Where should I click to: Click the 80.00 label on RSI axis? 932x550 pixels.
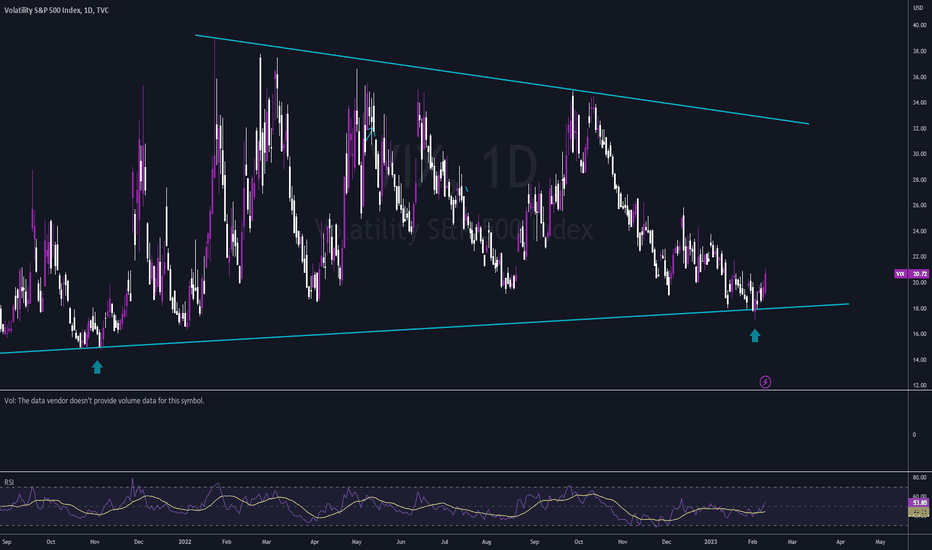(x=920, y=477)
